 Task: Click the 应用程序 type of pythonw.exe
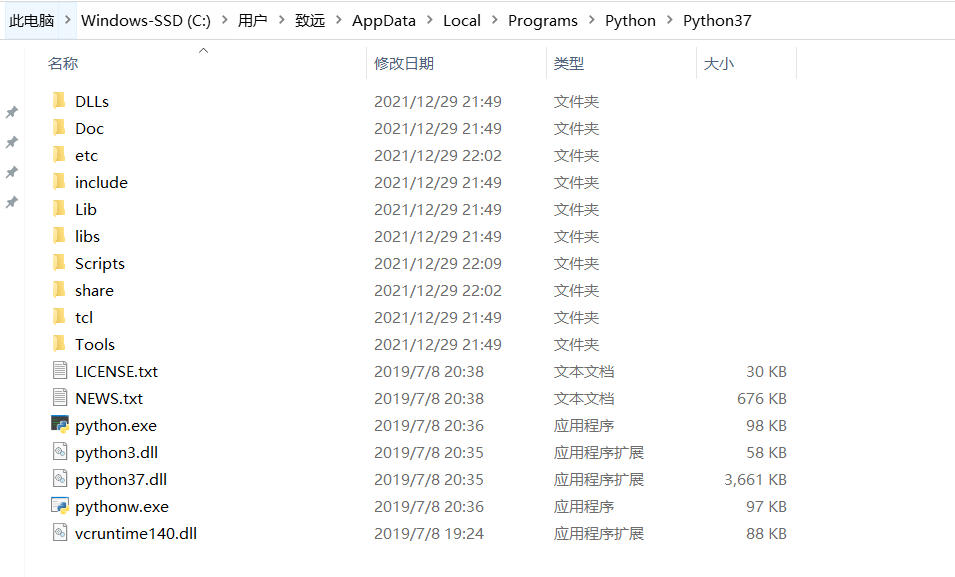[x=584, y=507]
